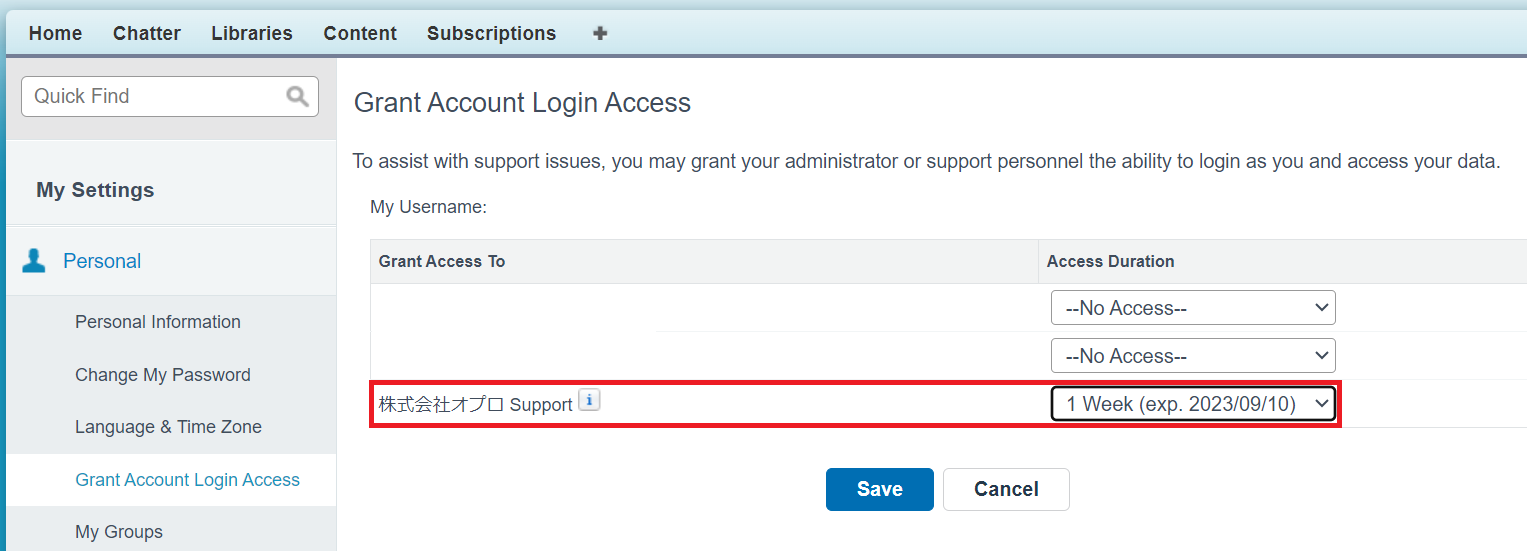
Task: Go to Change My Password
Action: coord(163,375)
